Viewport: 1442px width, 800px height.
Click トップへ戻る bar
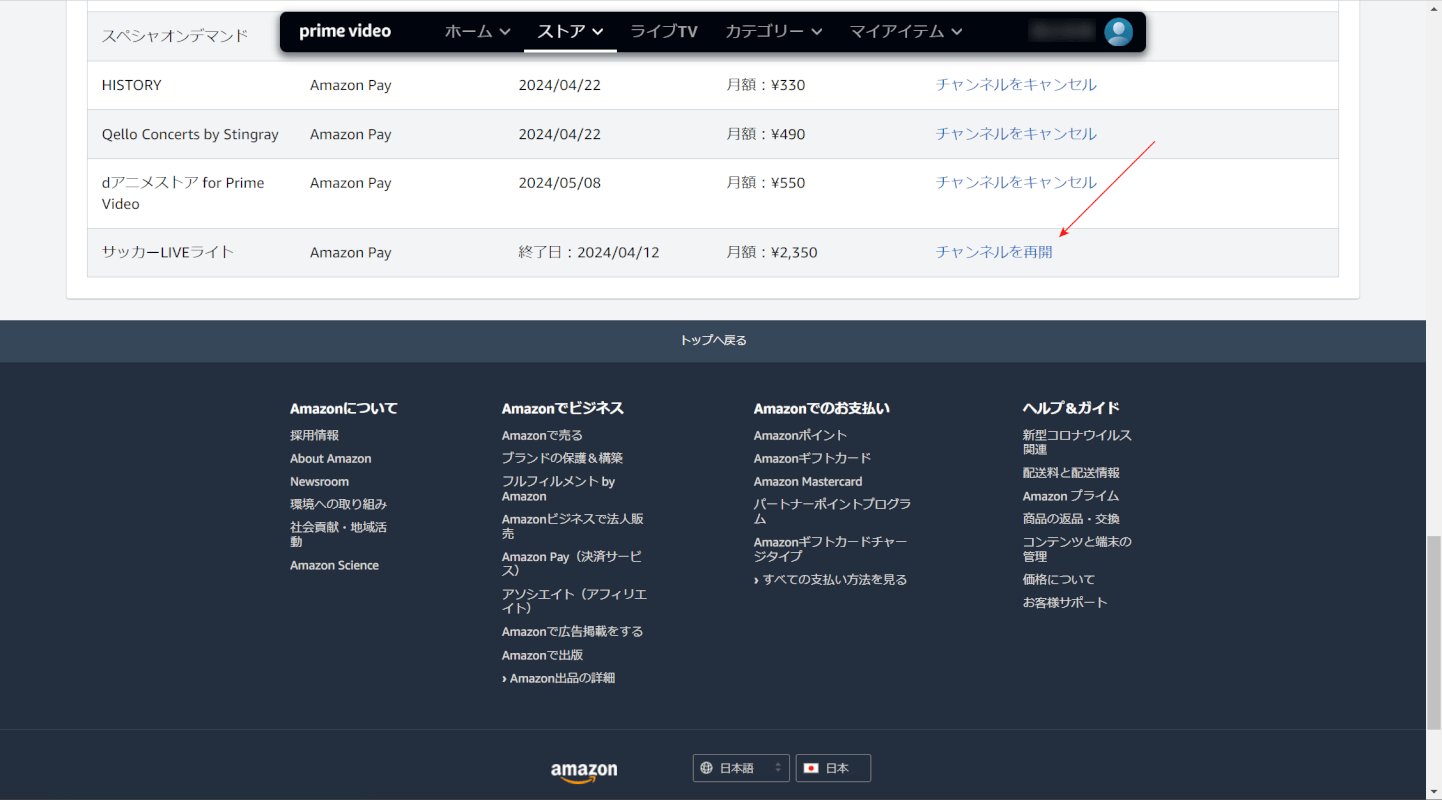tap(713, 341)
